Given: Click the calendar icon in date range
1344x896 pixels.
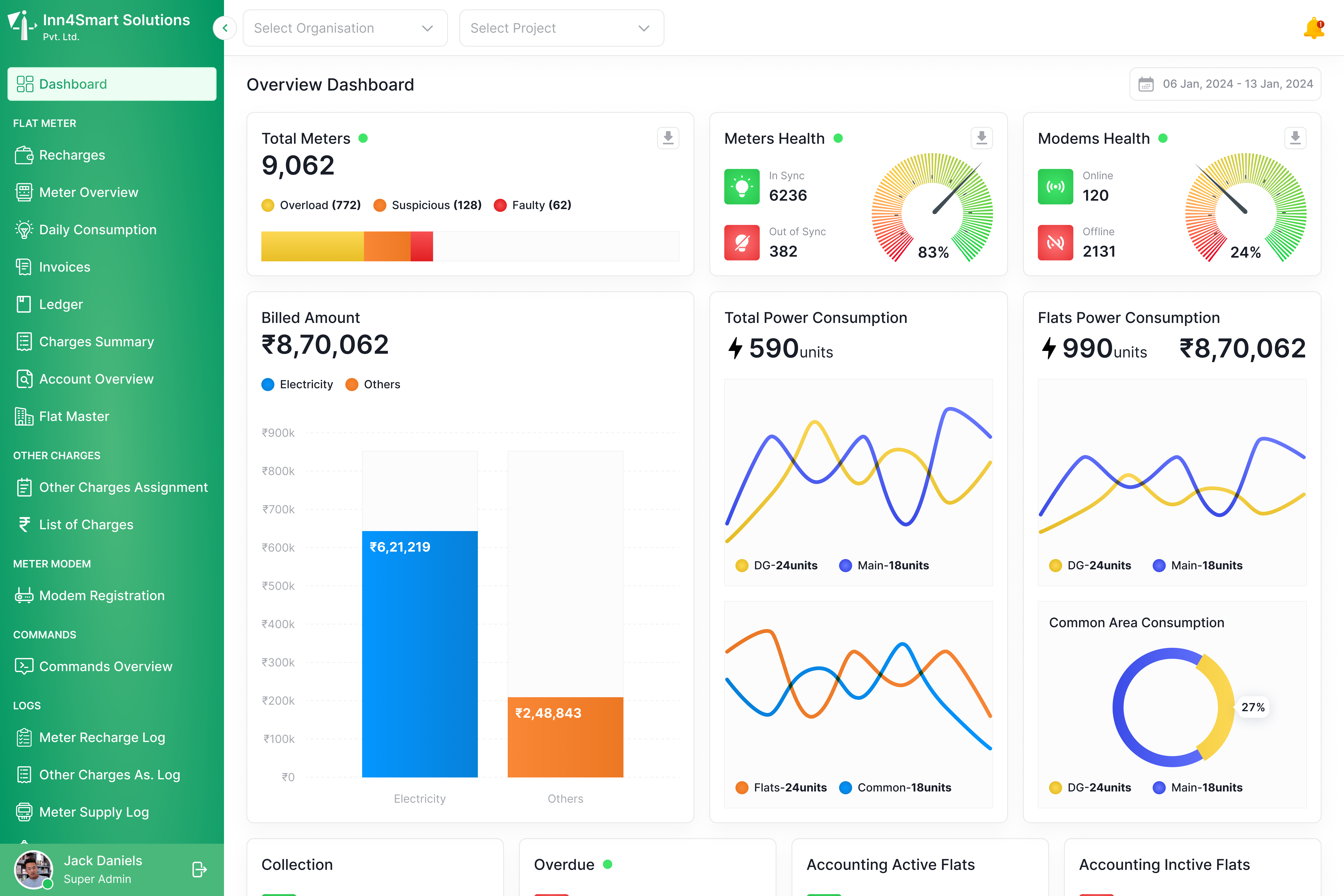Looking at the screenshot, I should pyautogui.click(x=1146, y=84).
